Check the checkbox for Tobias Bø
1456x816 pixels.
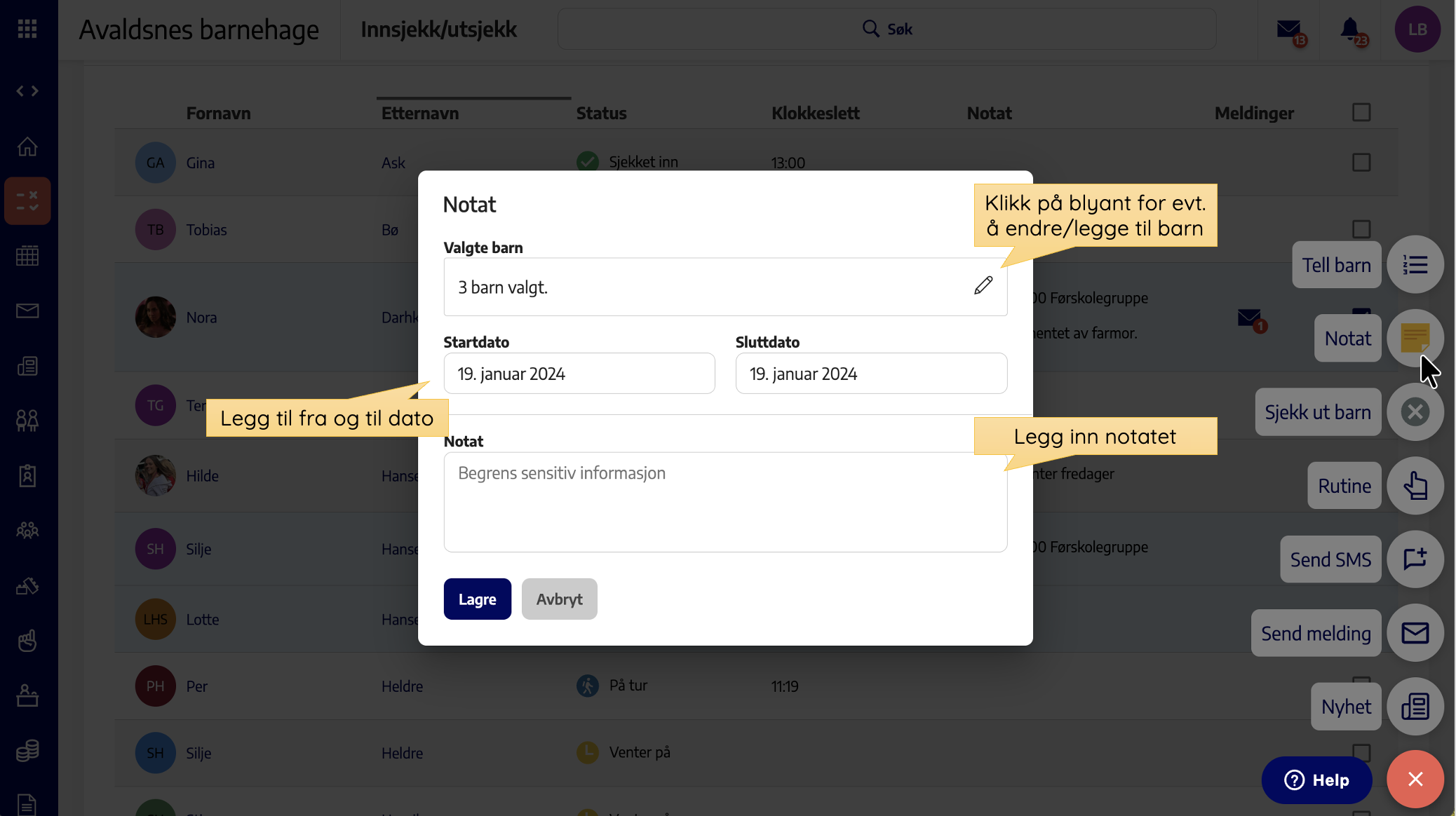click(1361, 229)
